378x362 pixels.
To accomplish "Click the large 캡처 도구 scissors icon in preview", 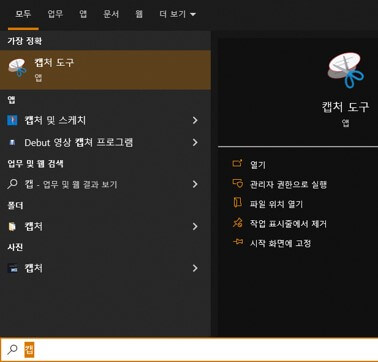I will point(346,70).
